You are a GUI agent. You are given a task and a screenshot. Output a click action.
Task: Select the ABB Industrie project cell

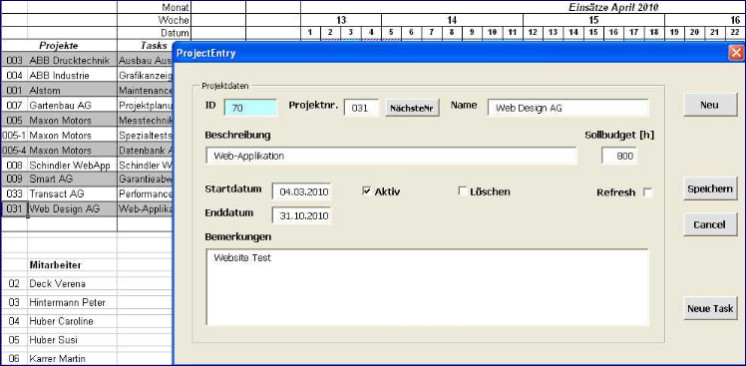click(72, 75)
